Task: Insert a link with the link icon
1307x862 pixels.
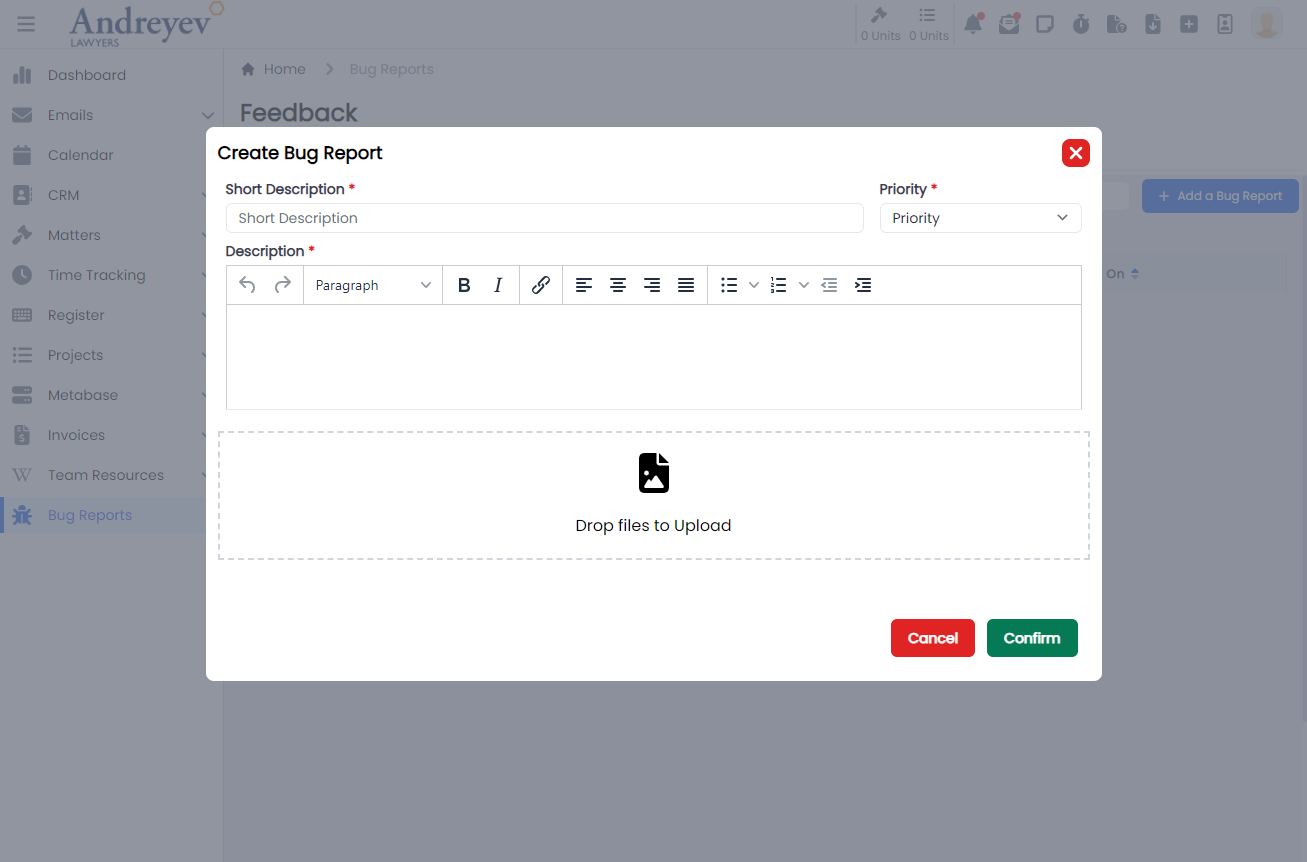Action: click(541, 285)
